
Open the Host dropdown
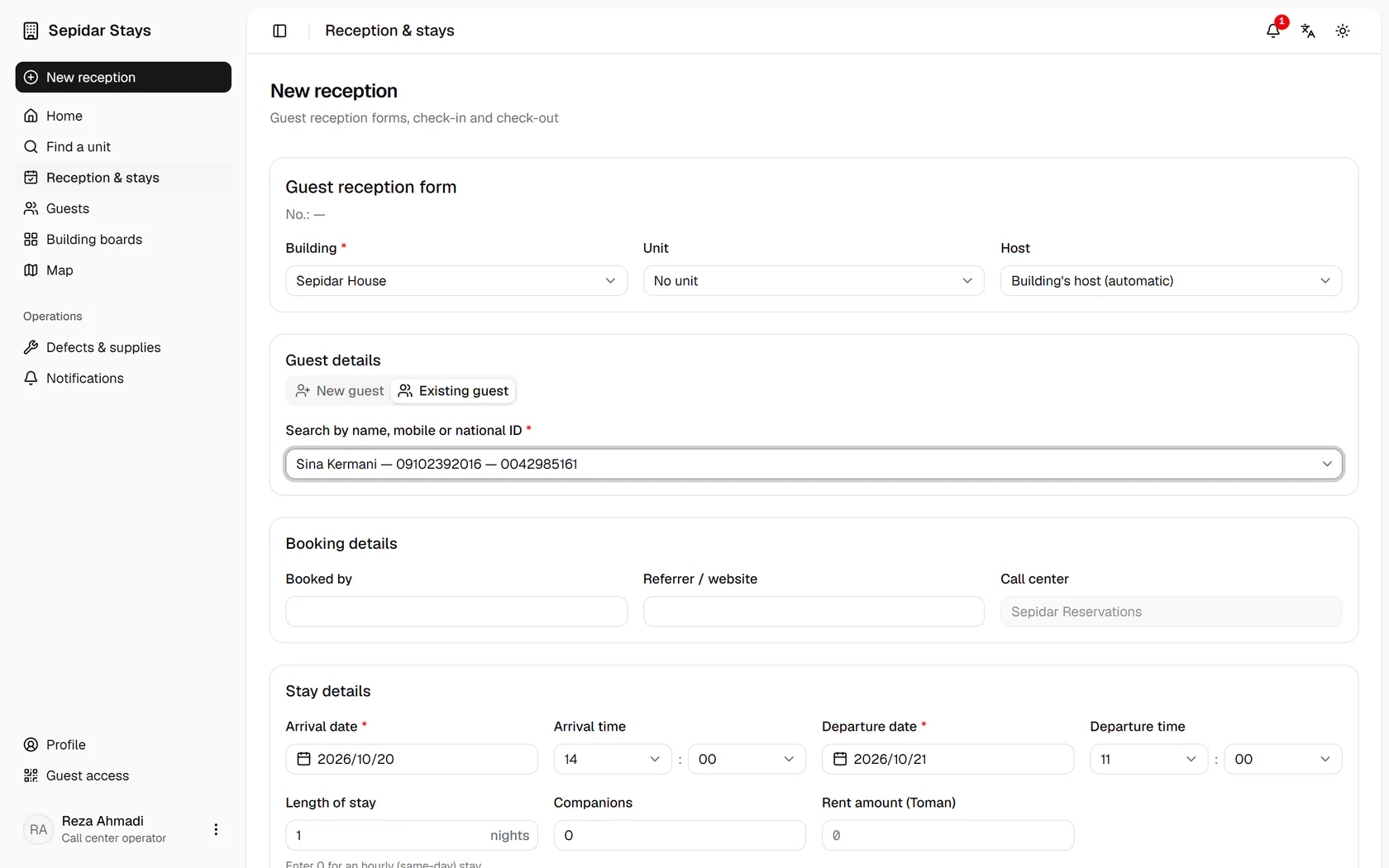(x=1171, y=281)
